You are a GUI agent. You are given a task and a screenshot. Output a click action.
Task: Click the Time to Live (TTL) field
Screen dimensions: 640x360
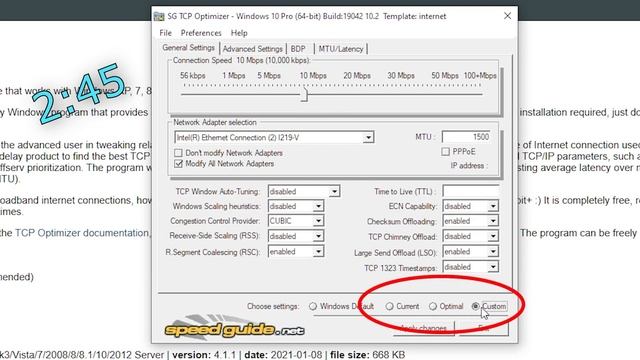tap(471, 191)
